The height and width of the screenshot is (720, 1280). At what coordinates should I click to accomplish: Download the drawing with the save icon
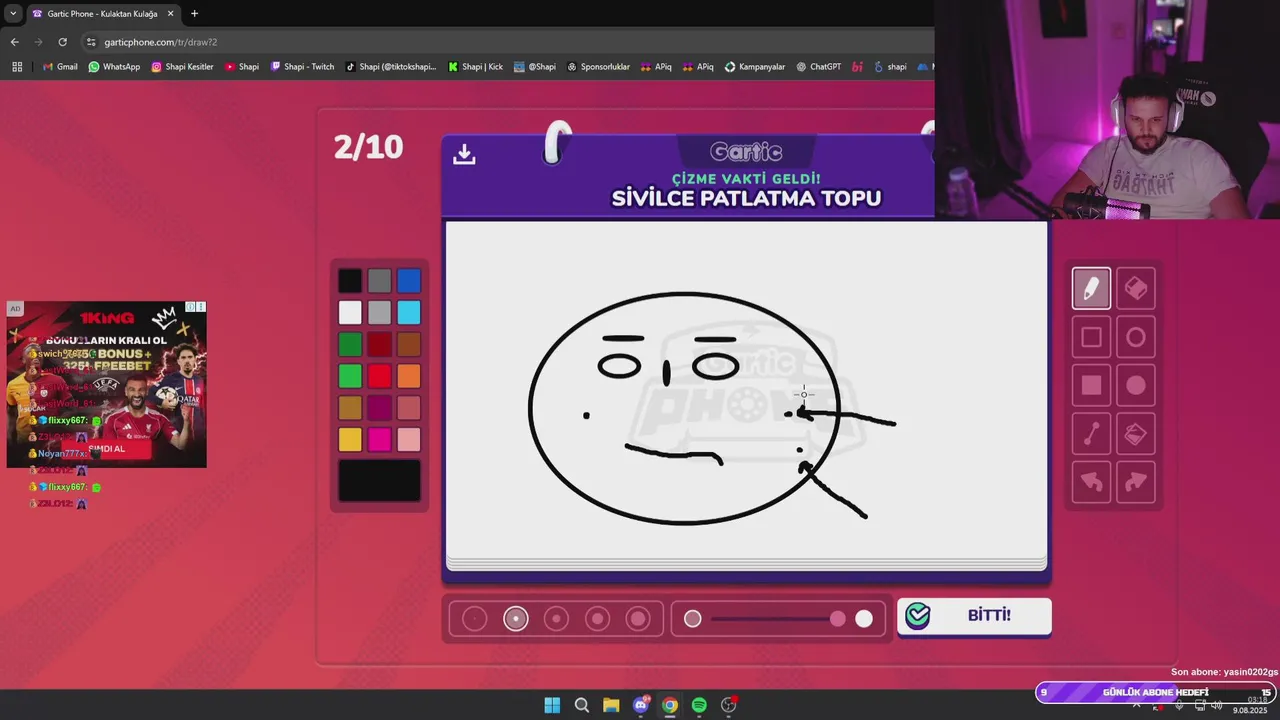coord(464,154)
